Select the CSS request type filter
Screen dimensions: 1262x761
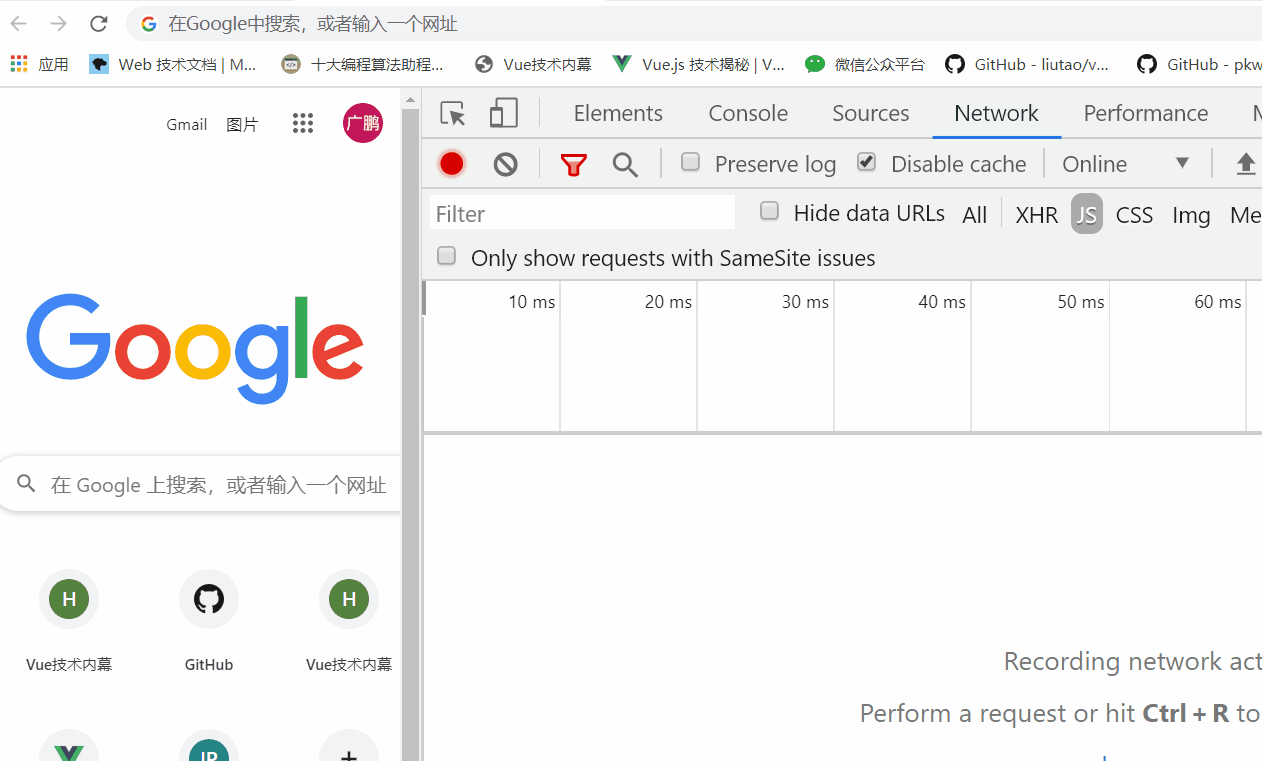pyautogui.click(x=1134, y=214)
